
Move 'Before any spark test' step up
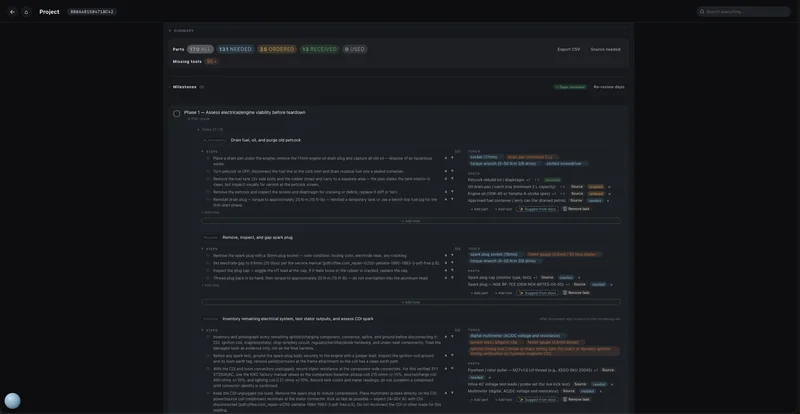coord(445,355)
